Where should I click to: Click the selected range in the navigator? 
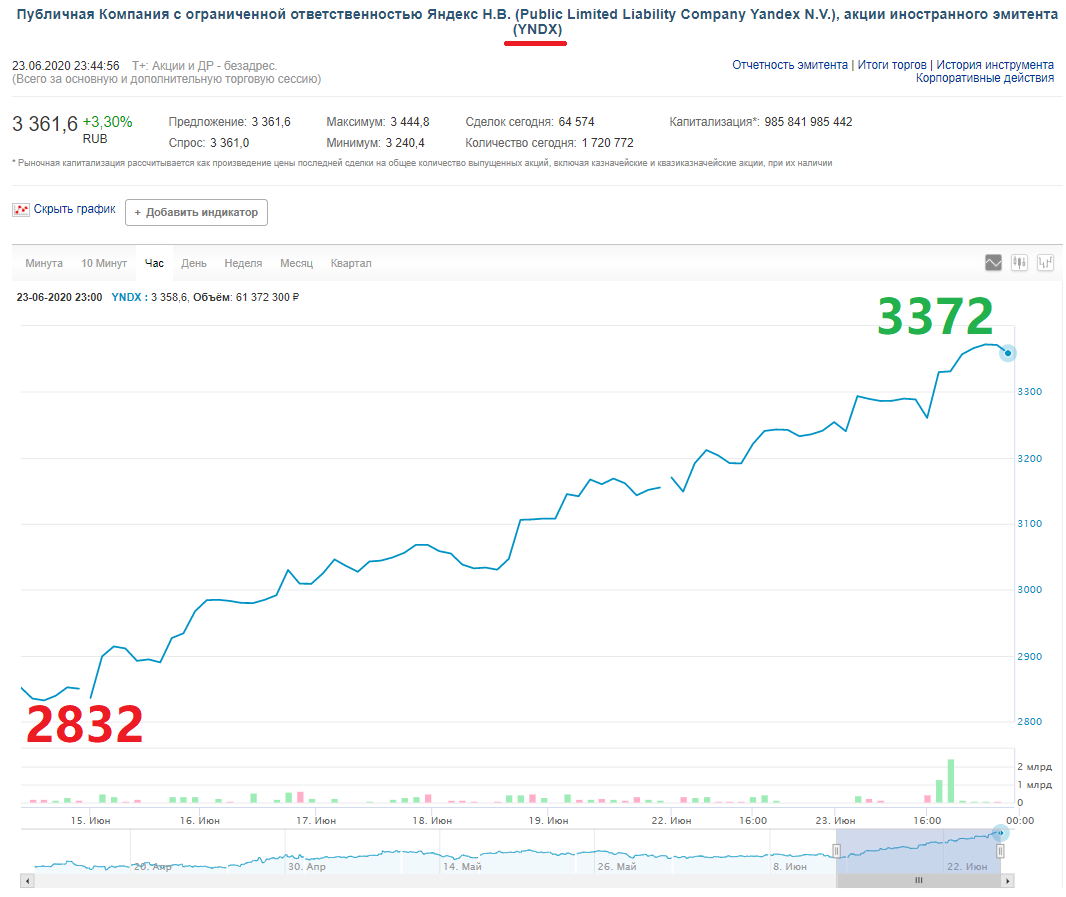[918, 851]
